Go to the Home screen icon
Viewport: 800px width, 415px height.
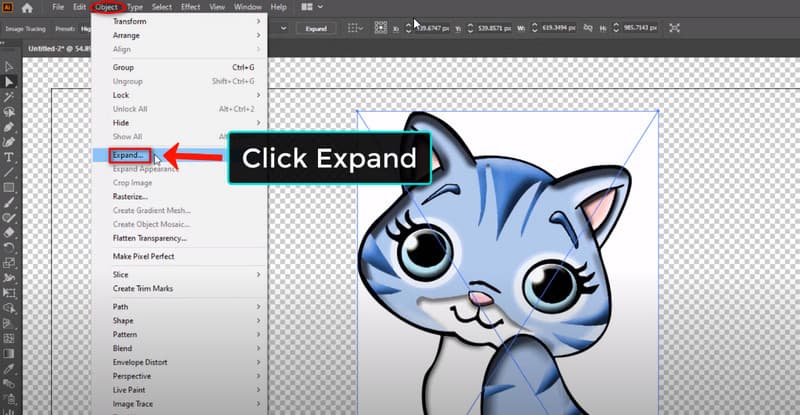(27, 8)
